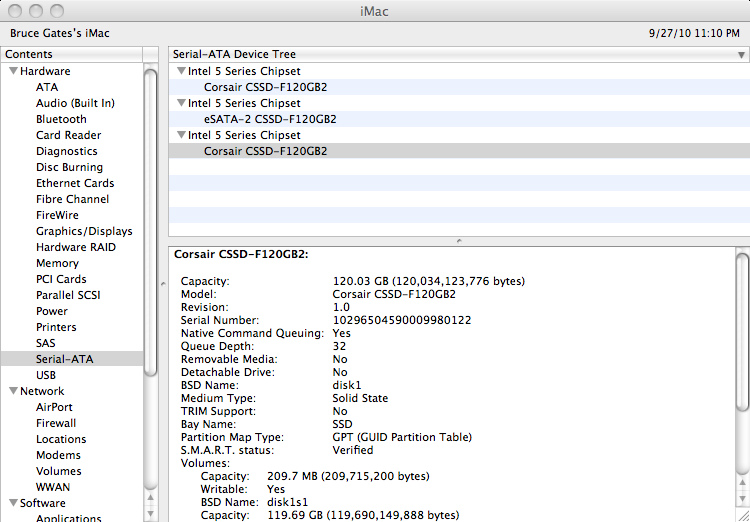Click the Bruce Gates's iMac label
The height and width of the screenshot is (522, 750).
(60, 33)
